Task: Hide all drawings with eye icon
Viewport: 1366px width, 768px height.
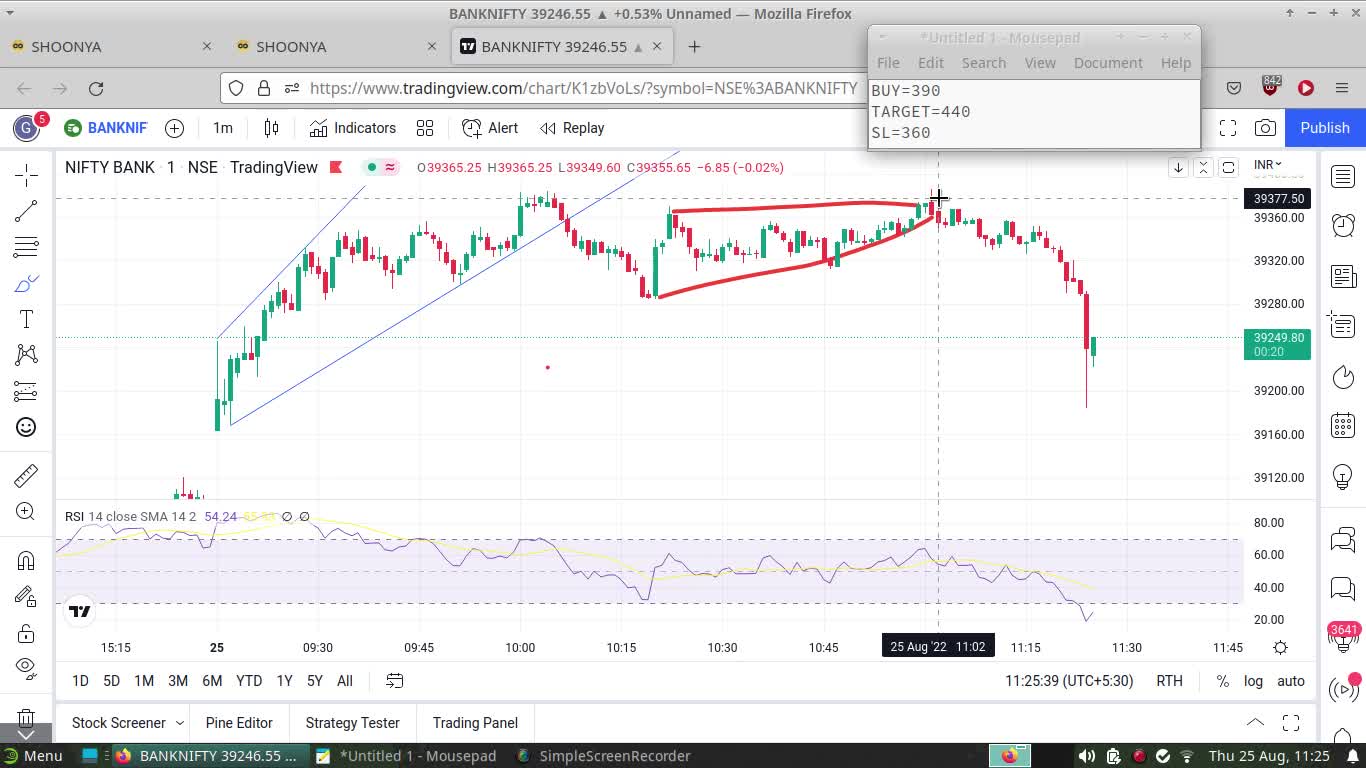Action: (27, 667)
